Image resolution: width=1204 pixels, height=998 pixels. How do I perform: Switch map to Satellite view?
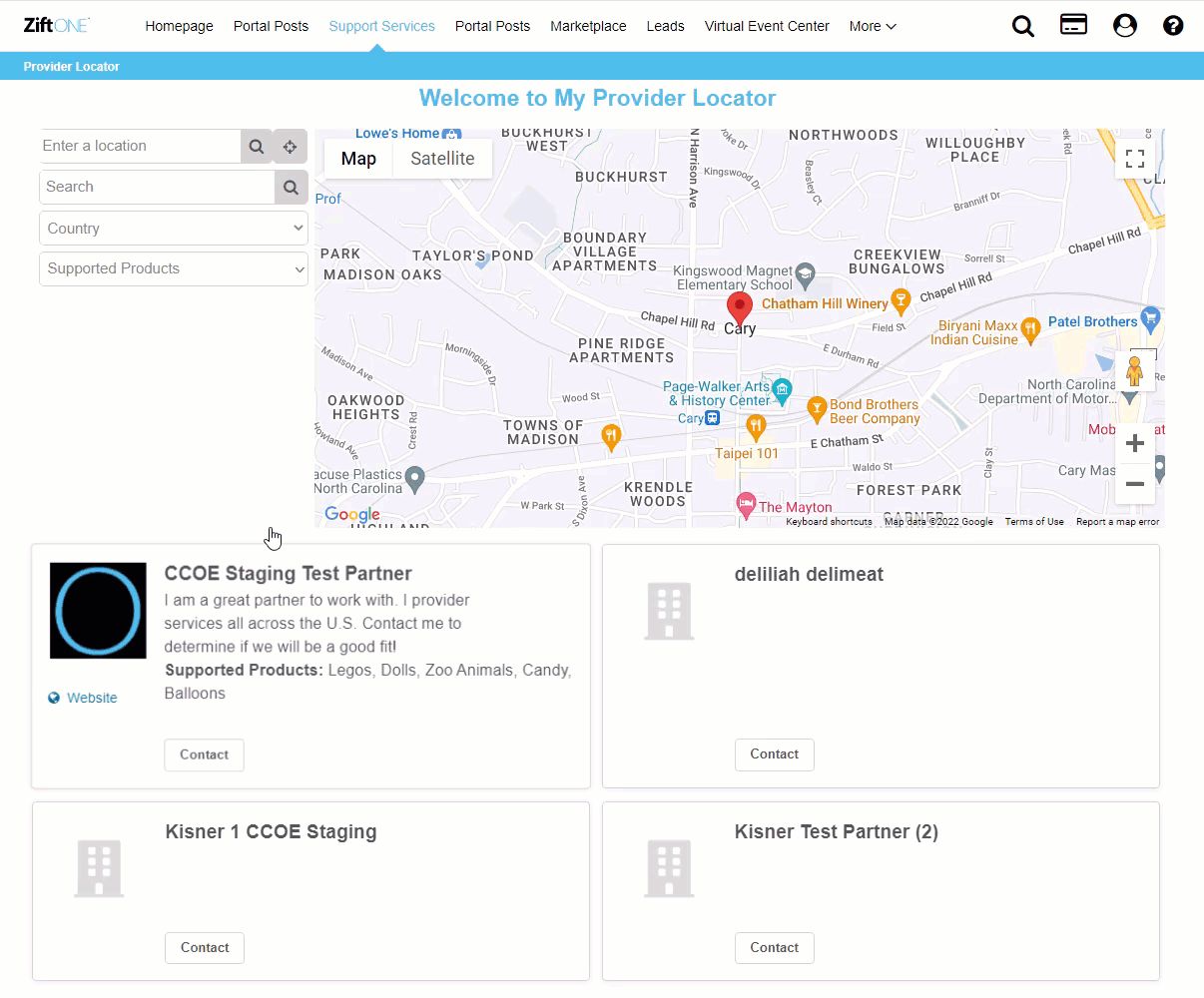(x=442, y=159)
